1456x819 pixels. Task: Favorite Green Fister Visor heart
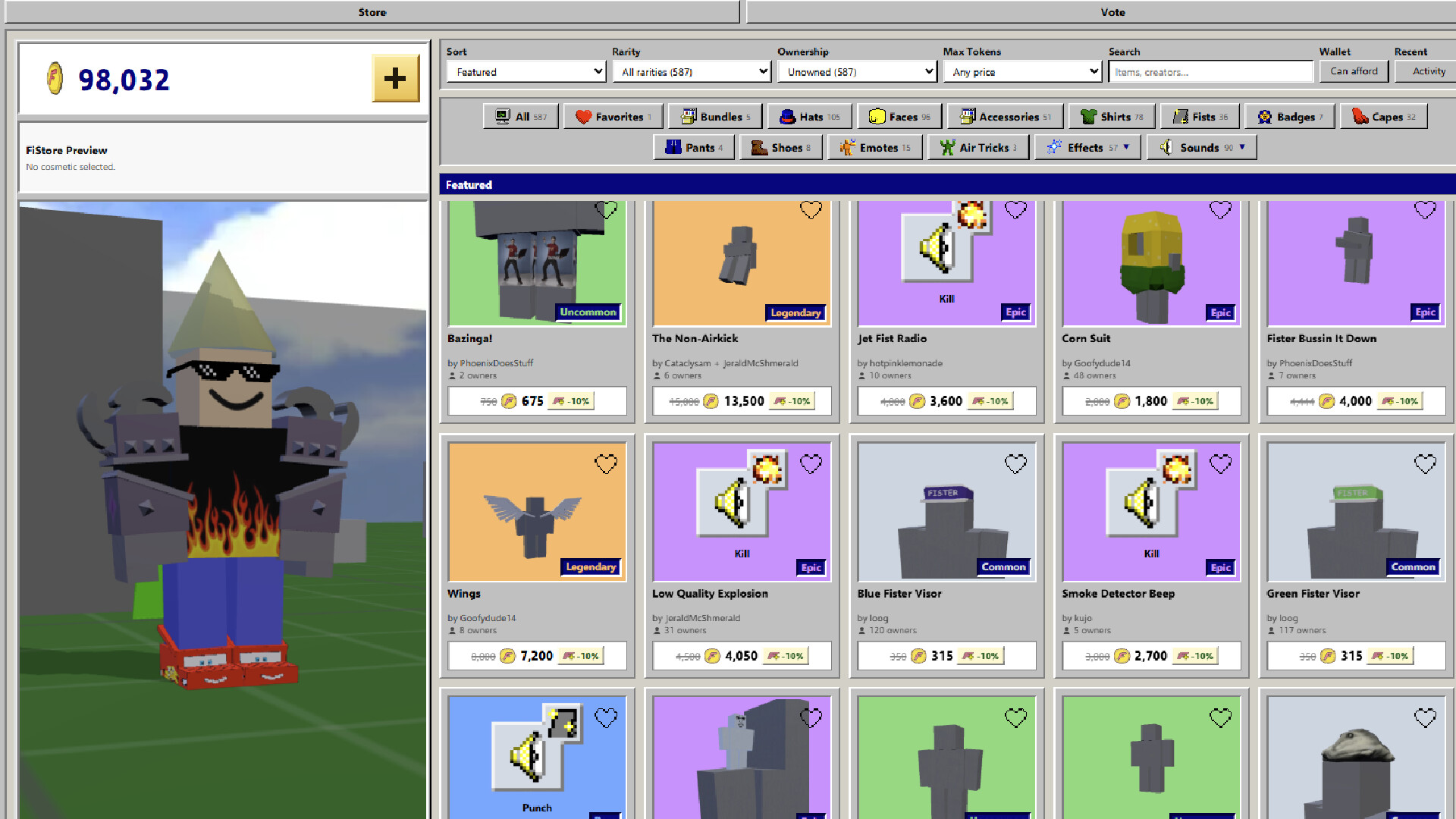pos(1425,463)
